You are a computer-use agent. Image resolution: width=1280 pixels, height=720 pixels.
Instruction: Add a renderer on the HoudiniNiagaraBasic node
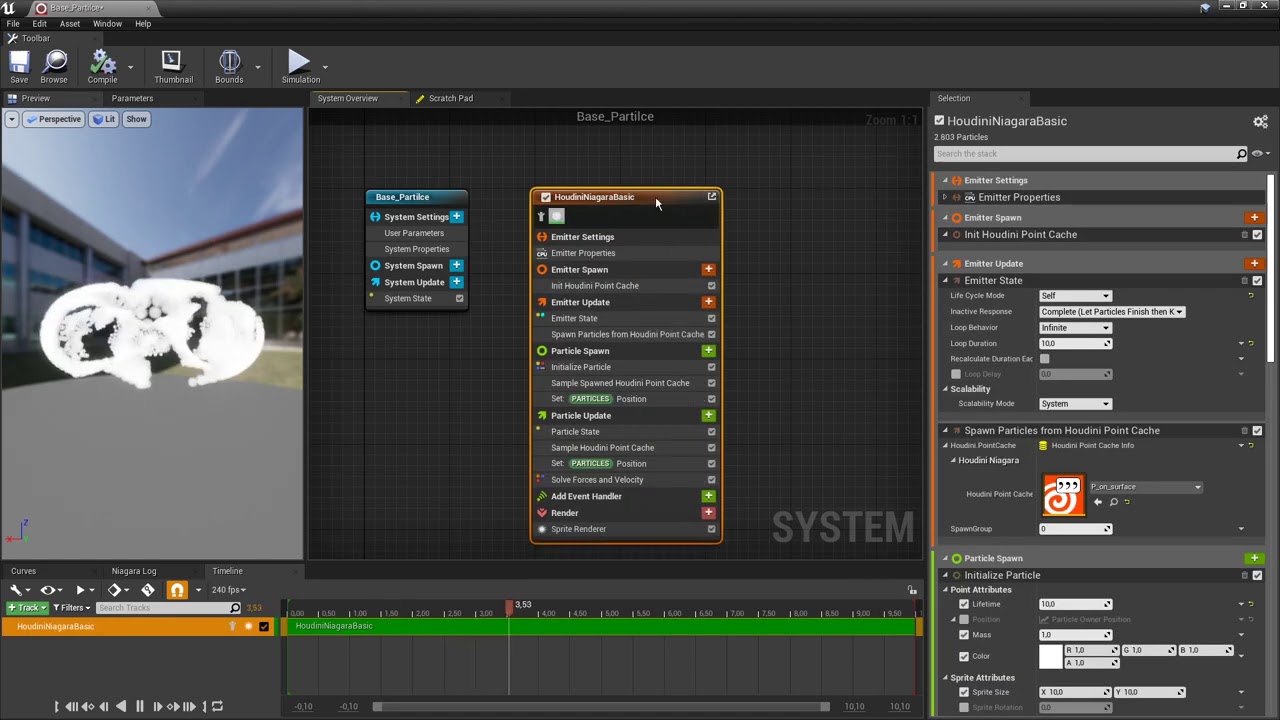pos(708,512)
